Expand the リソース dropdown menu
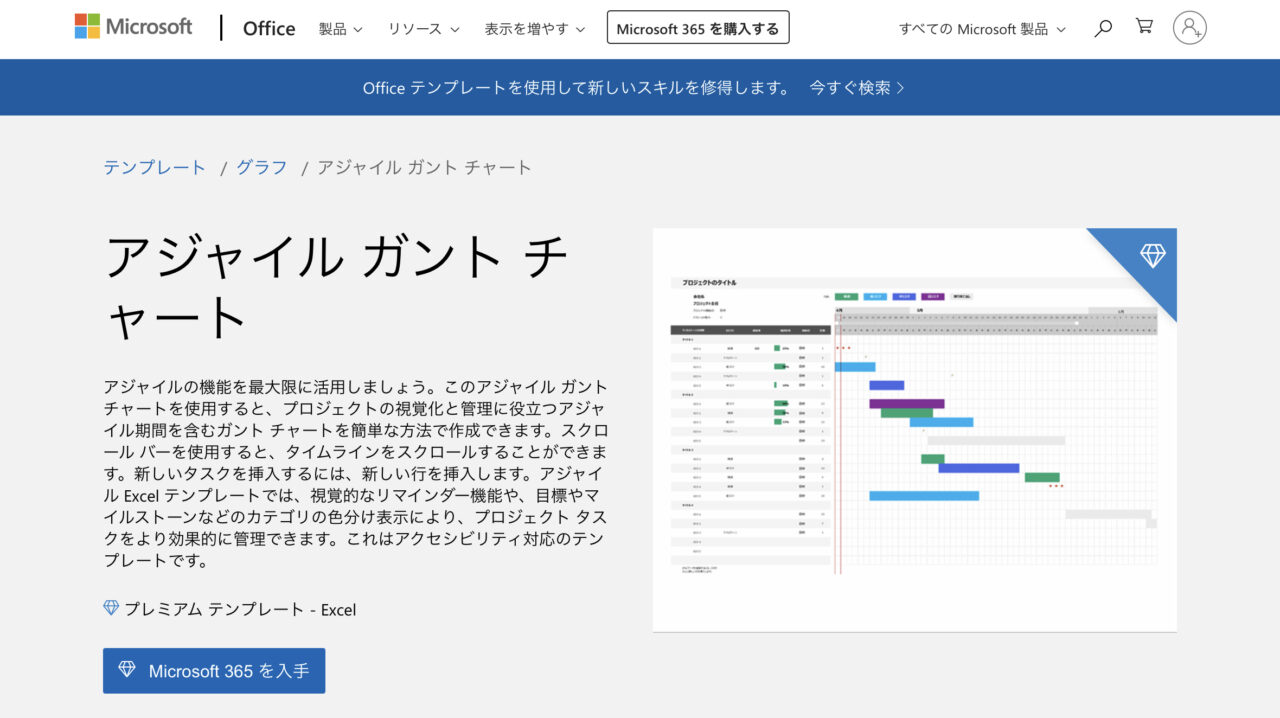 422,29
